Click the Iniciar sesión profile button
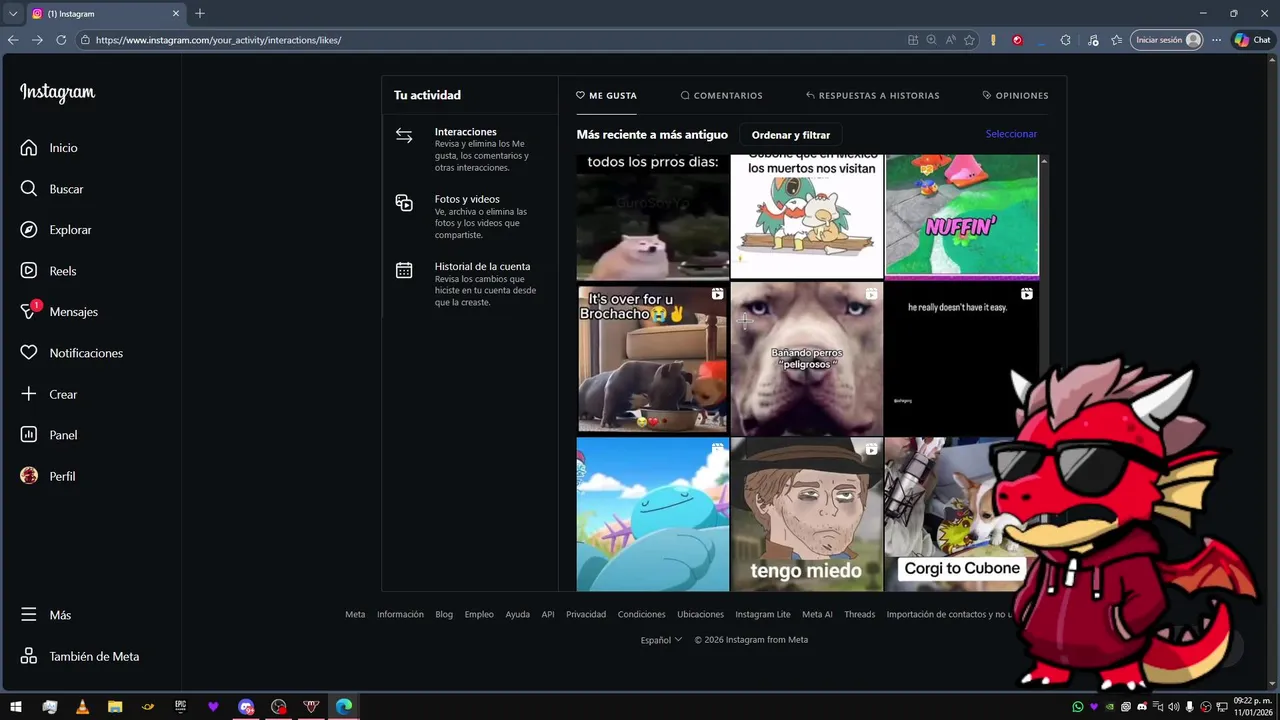 (1167, 40)
